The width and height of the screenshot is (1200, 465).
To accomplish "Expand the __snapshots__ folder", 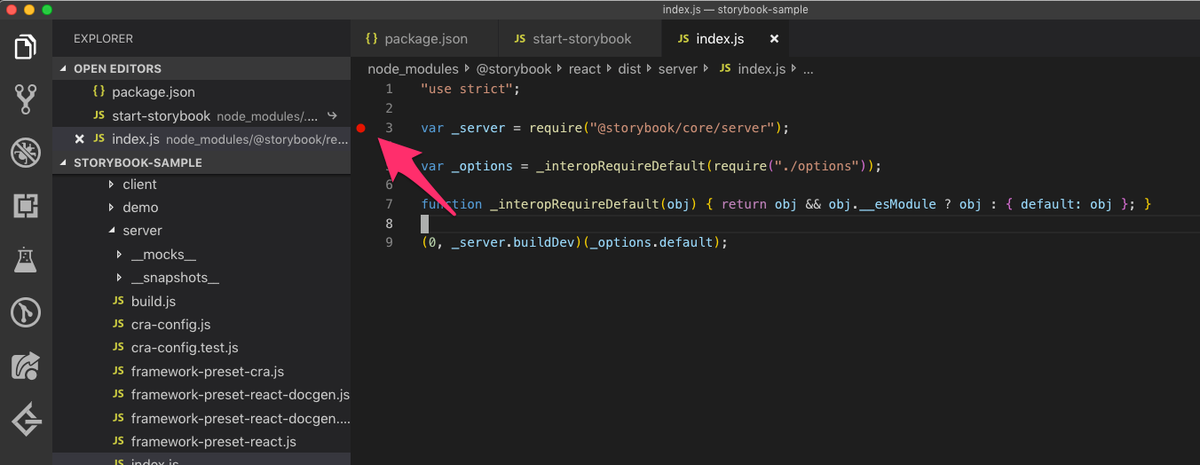I will click(x=120, y=278).
